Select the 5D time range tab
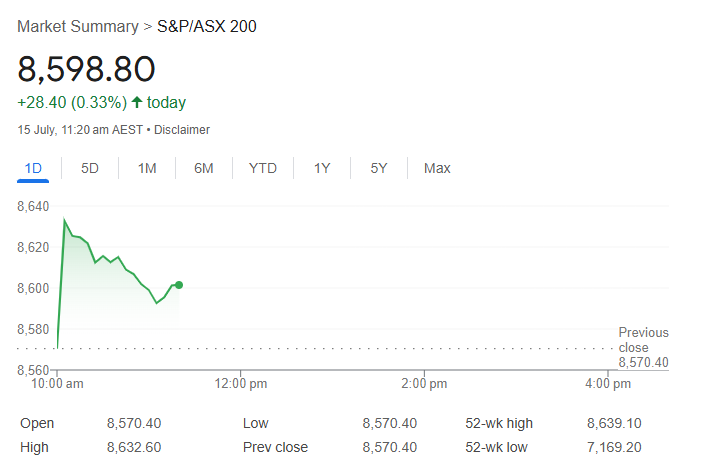The width and height of the screenshot is (703, 472). [x=90, y=169]
